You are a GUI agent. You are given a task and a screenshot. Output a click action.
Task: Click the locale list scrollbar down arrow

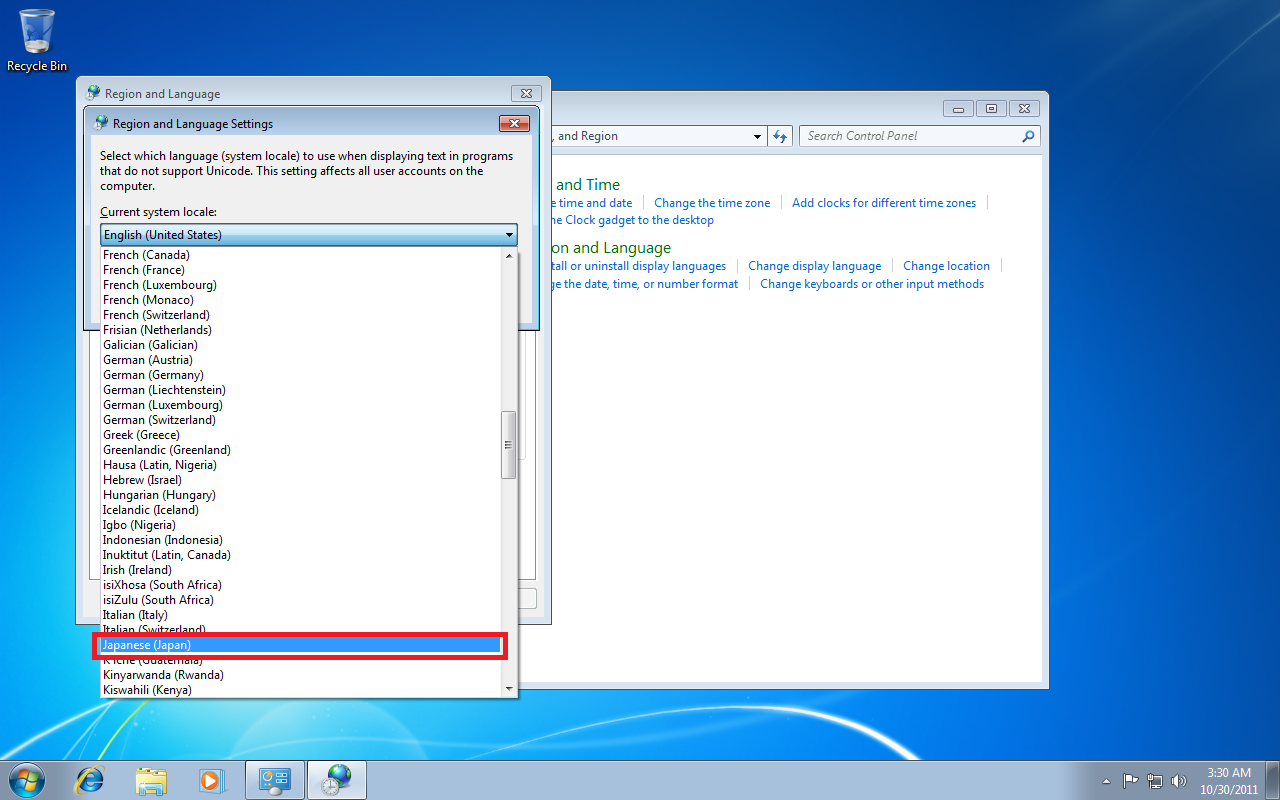(x=509, y=689)
